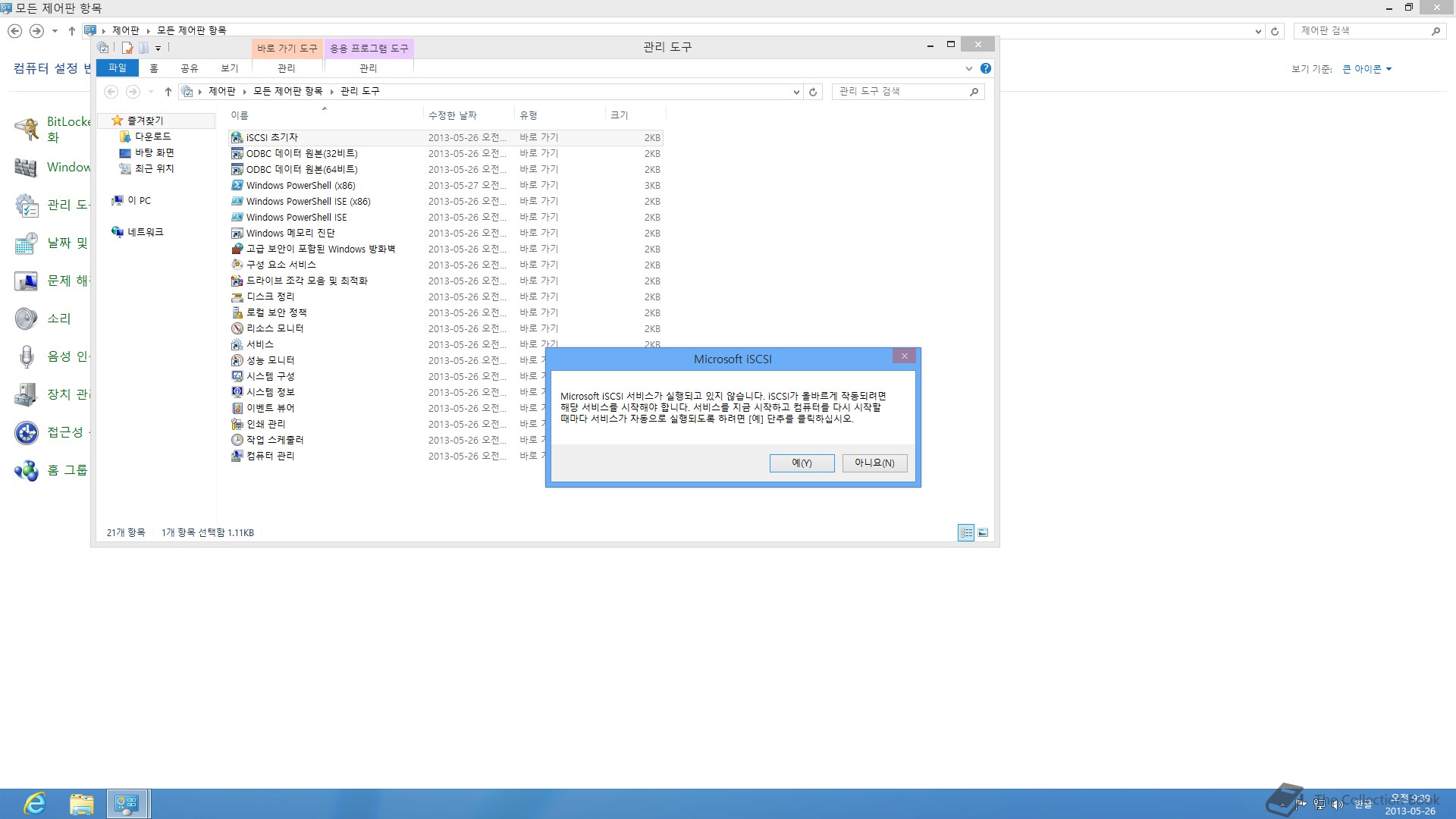Open Internet Explorer from the taskbar

point(35,804)
